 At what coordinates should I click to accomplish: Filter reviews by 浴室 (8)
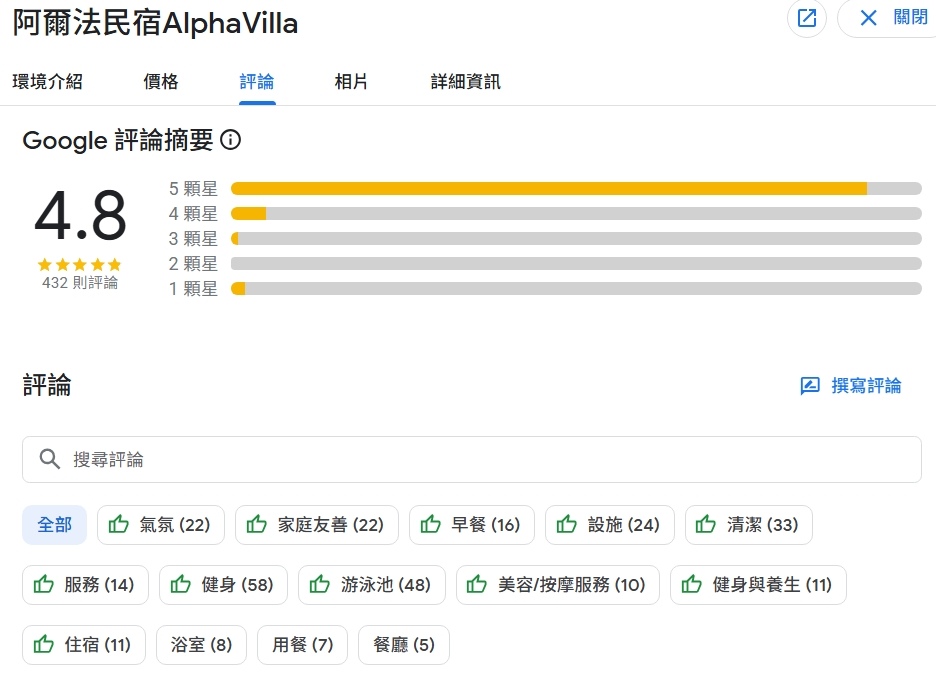point(202,645)
